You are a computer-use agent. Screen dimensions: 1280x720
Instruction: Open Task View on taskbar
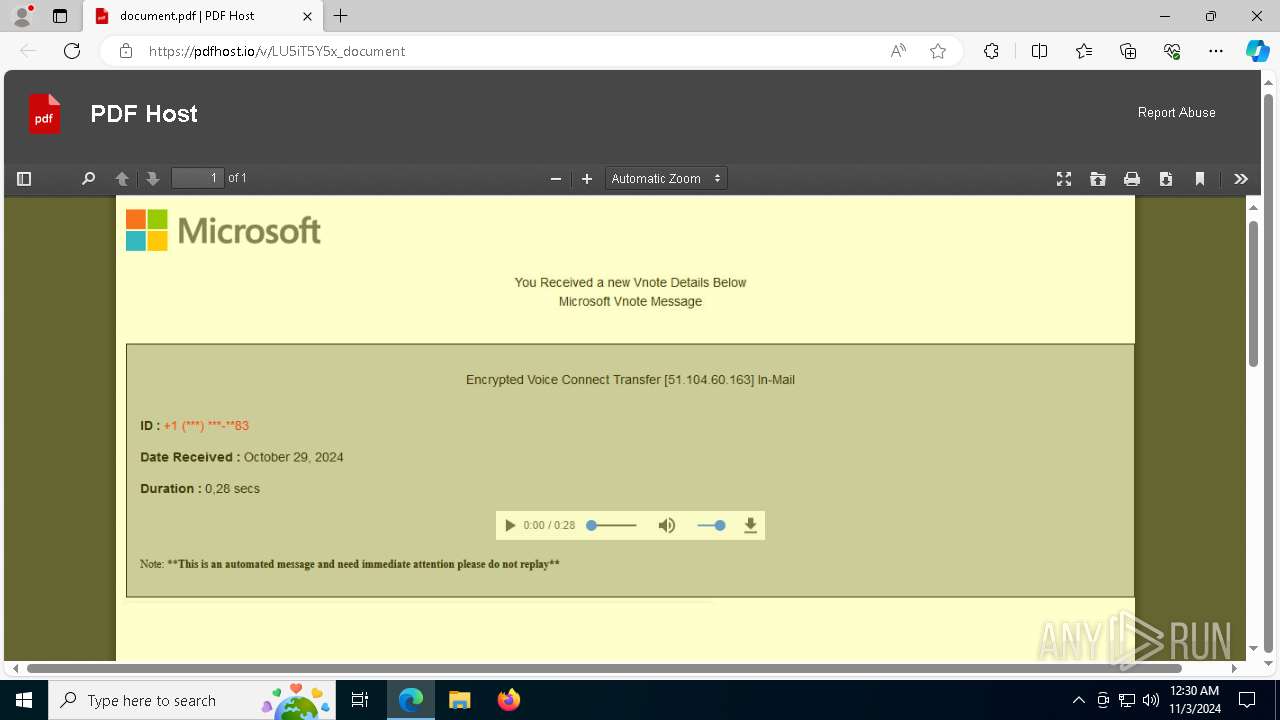(360, 700)
